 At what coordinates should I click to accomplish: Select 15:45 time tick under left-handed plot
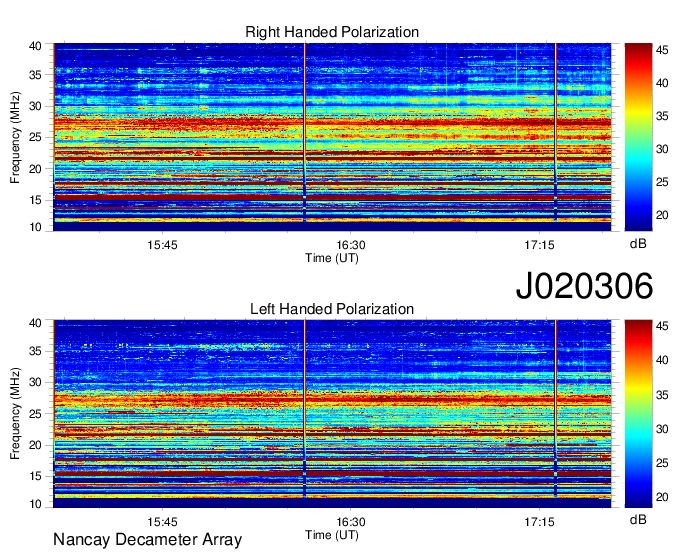(x=162, y=522)
